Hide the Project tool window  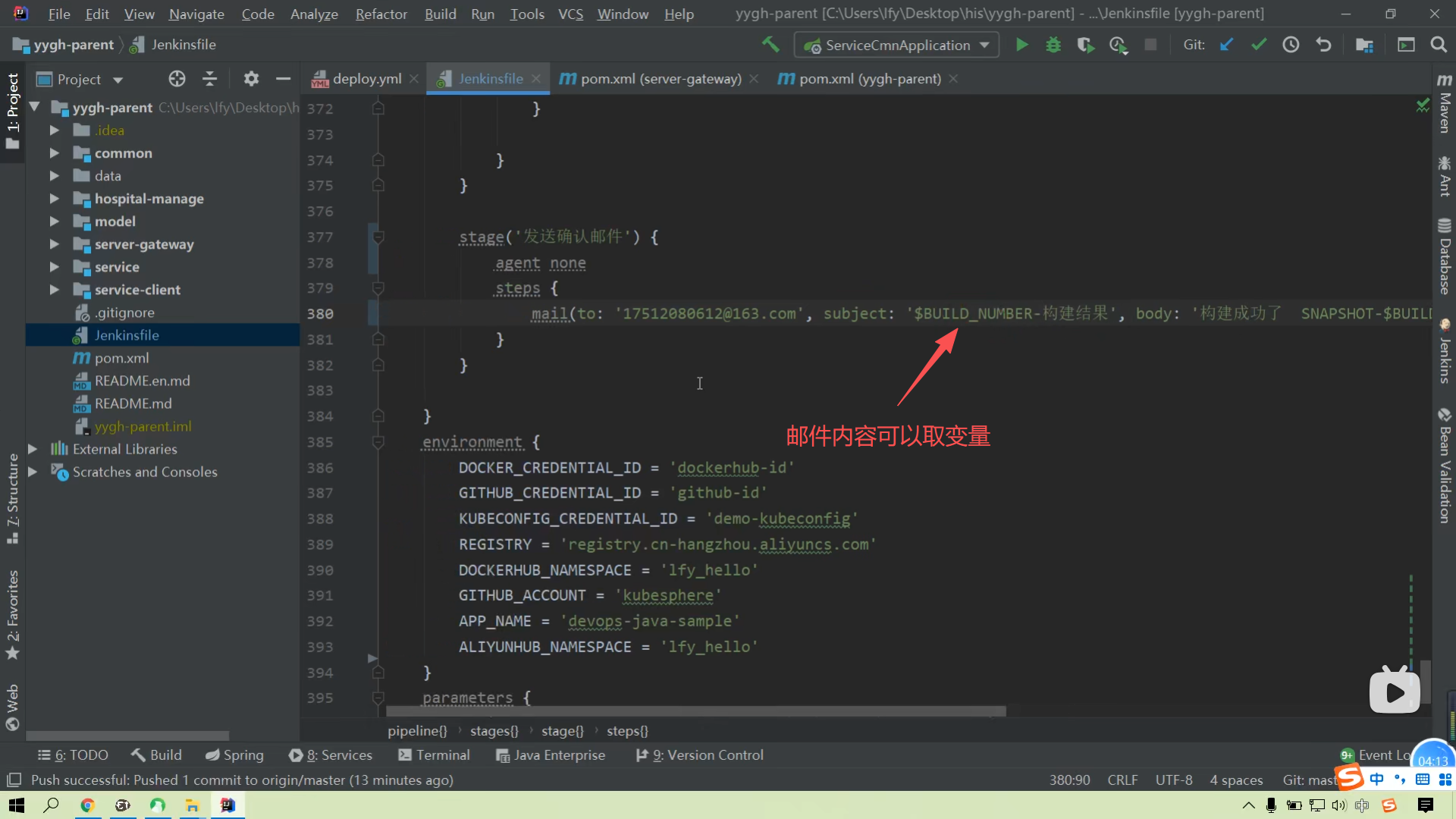click(x=283, y=79)
